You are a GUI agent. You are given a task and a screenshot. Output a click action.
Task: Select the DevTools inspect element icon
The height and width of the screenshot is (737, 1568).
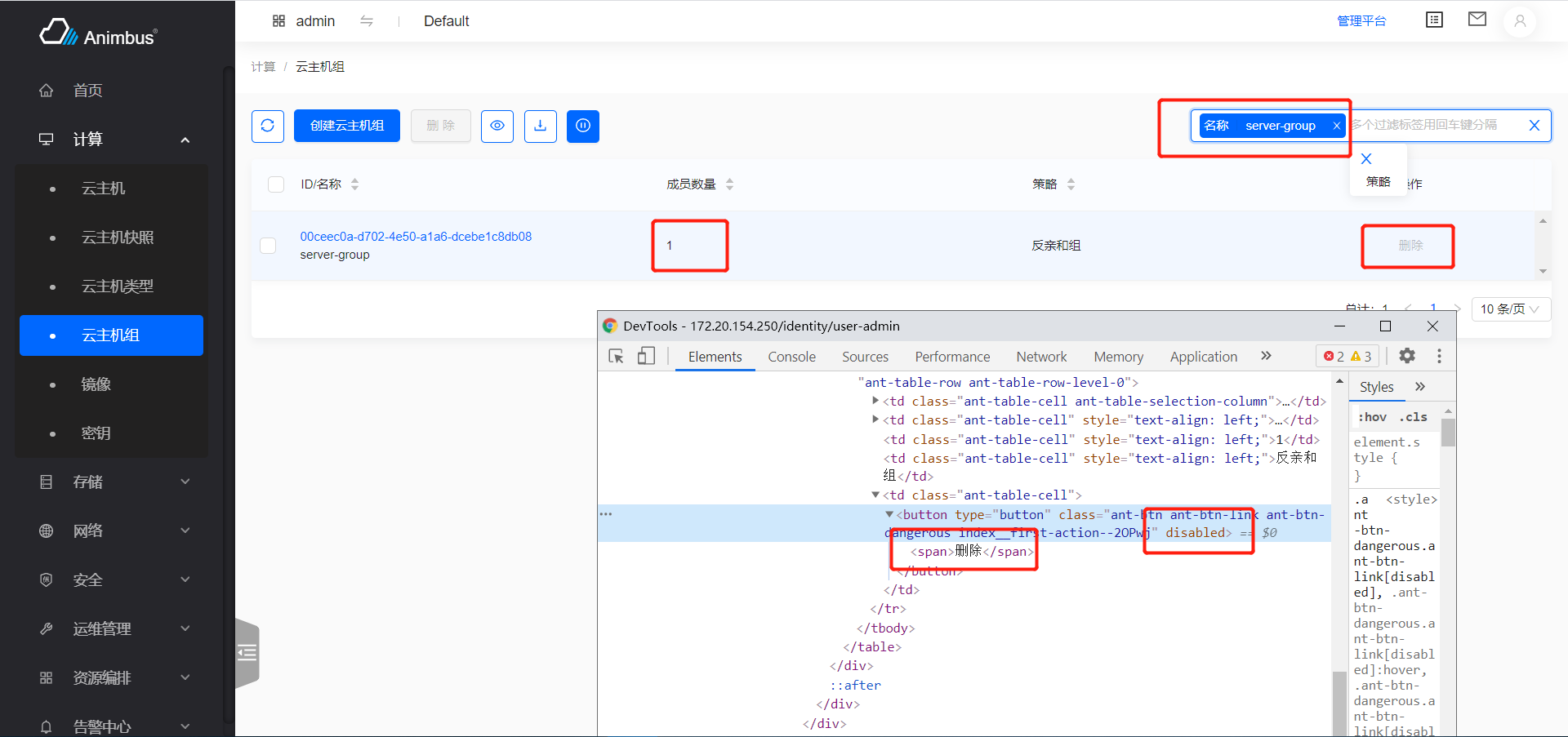pyautogui.click(x=617, y=357)
